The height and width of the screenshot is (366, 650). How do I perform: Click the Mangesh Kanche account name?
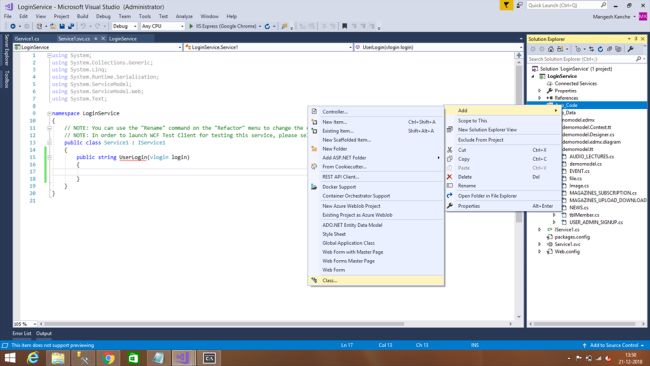tap(611, 17)
